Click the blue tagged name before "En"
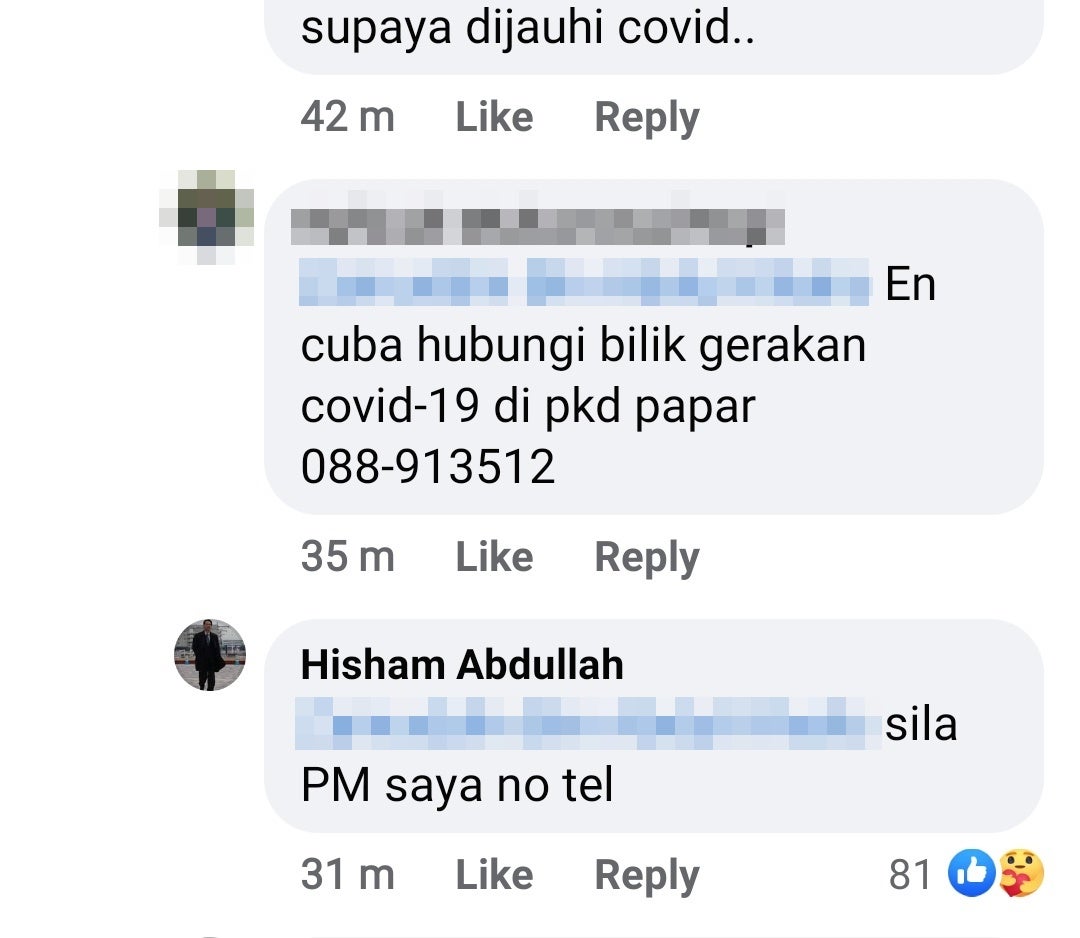 [585, 282]
